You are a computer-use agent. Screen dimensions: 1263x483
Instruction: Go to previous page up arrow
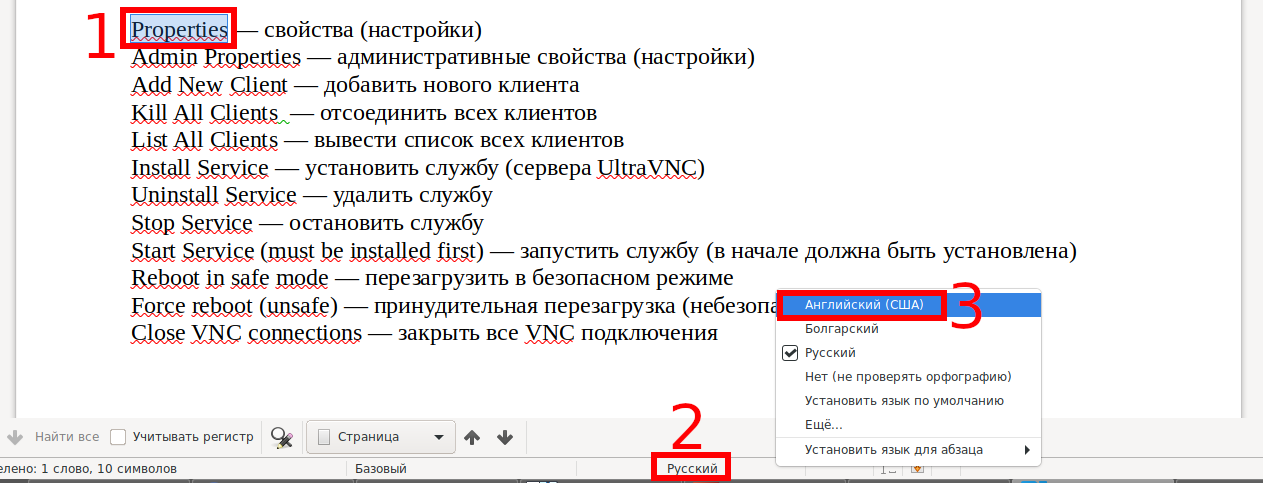point(473,437)
